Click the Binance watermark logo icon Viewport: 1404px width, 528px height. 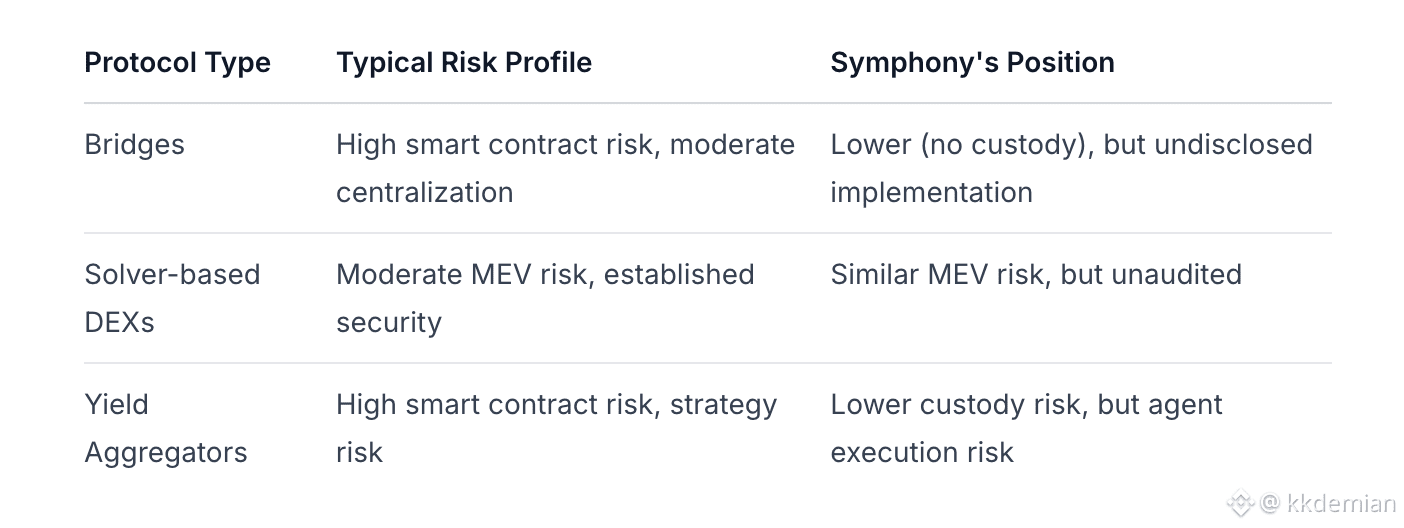click(1241, 503)
